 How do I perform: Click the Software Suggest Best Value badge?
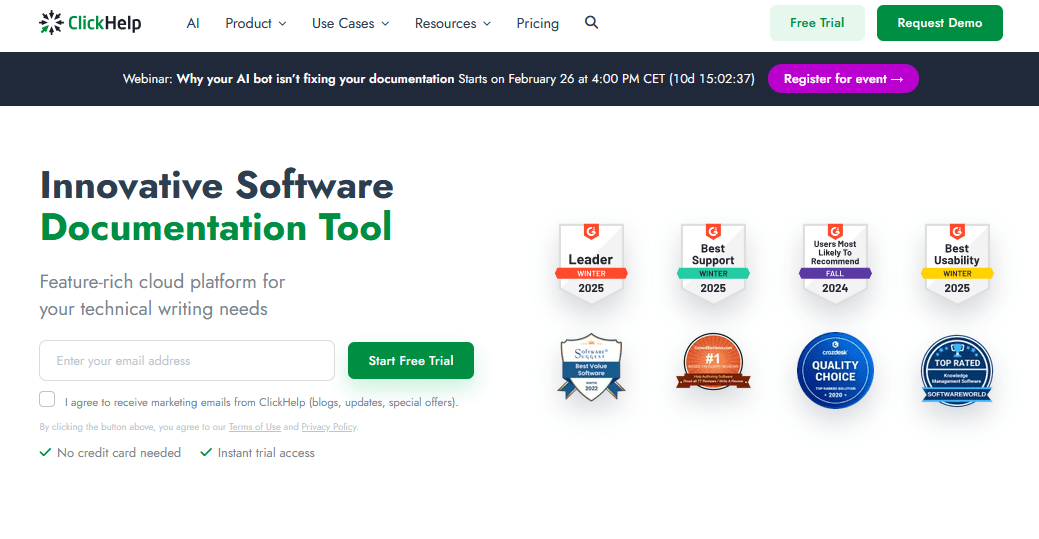coord(591,367)
